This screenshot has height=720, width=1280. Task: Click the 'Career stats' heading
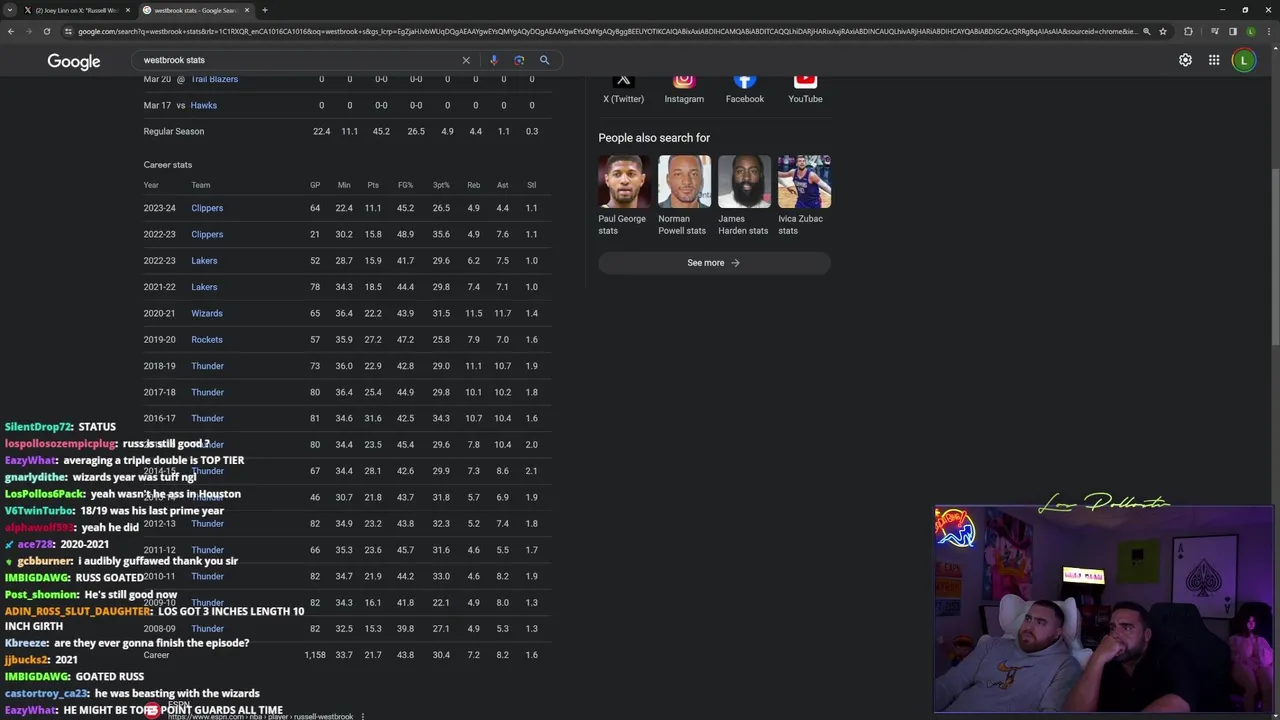tap(167, 165)
